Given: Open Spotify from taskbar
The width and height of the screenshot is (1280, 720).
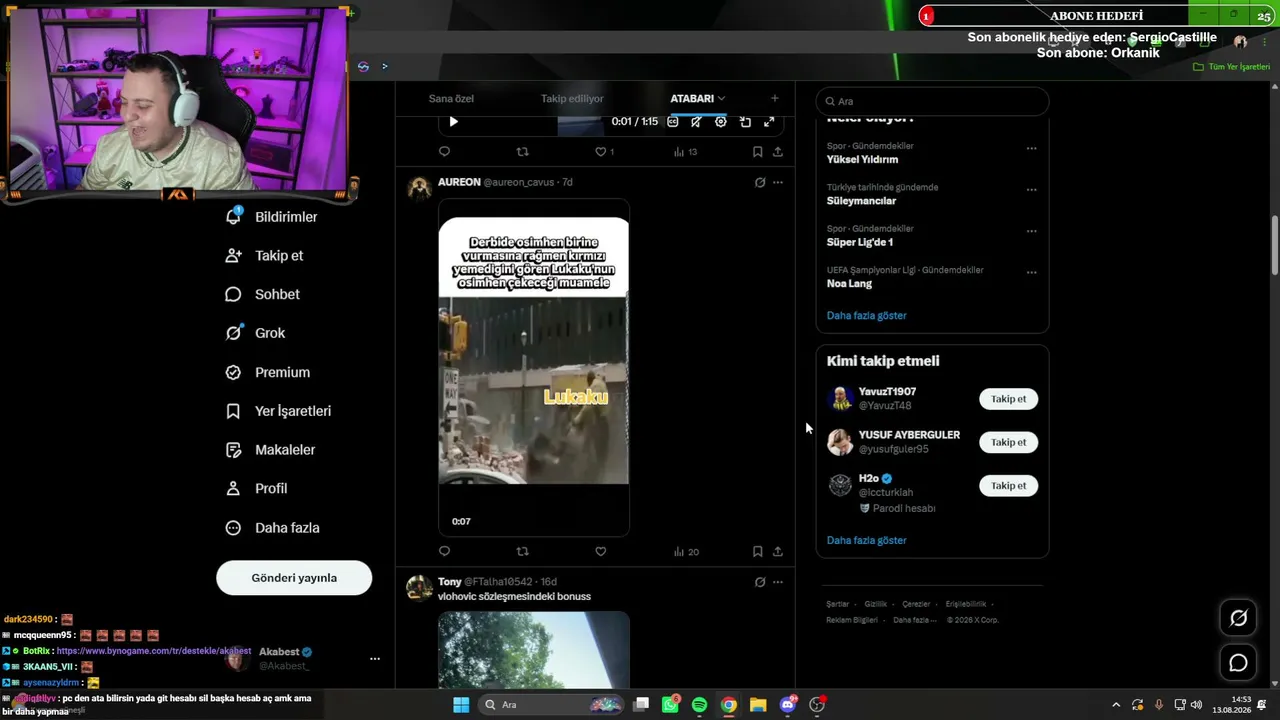Looking at the screenshot, I should point(699,705).
